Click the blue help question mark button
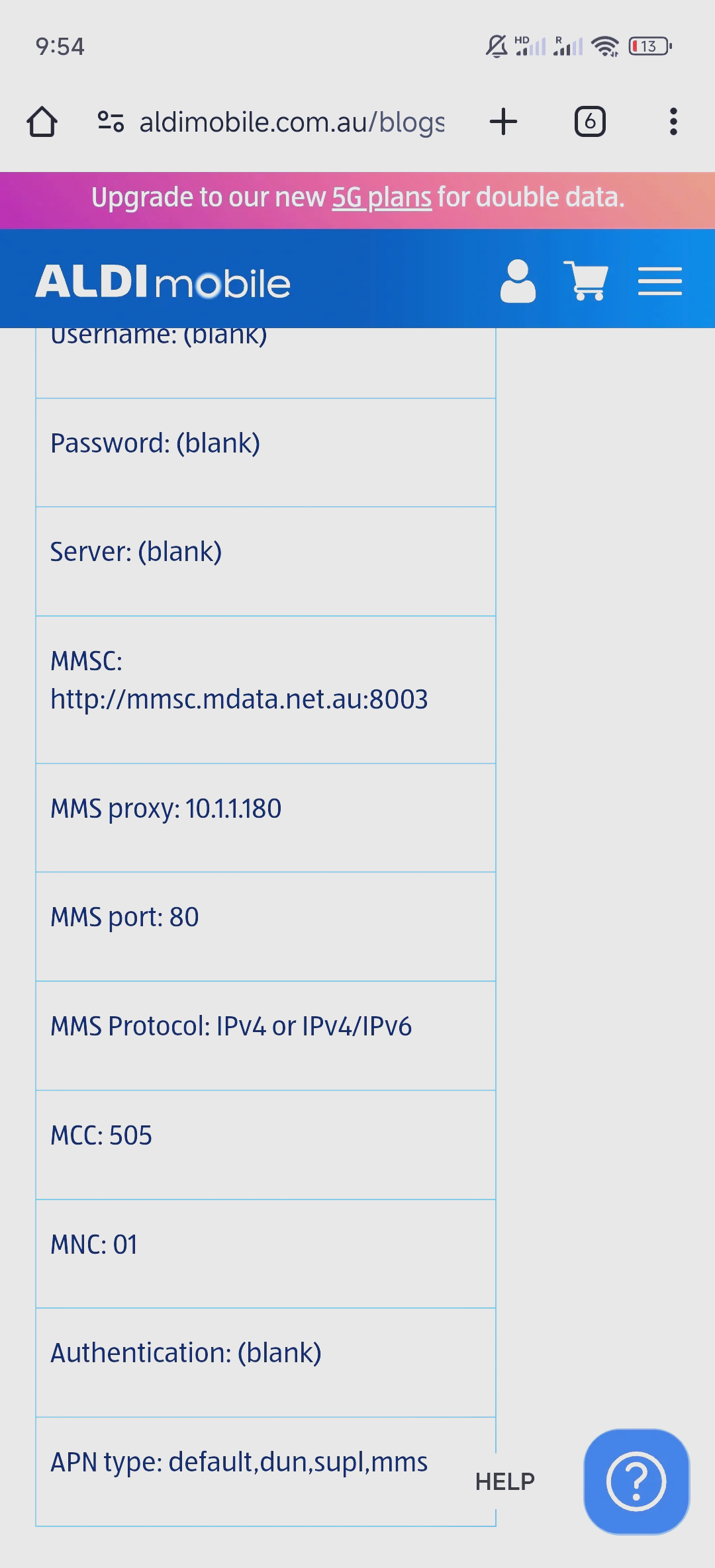This screenshot has width=715, height=1568. pyautogui.click(x=636, y=1481)
